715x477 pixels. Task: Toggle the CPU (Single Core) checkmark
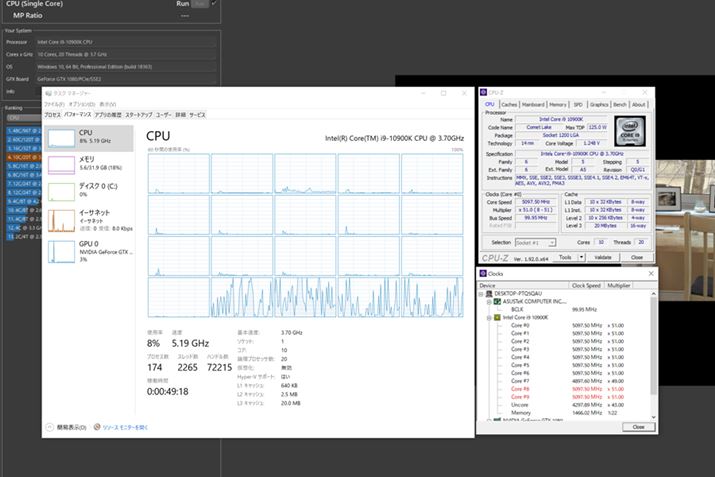click(x=213, y=4)
